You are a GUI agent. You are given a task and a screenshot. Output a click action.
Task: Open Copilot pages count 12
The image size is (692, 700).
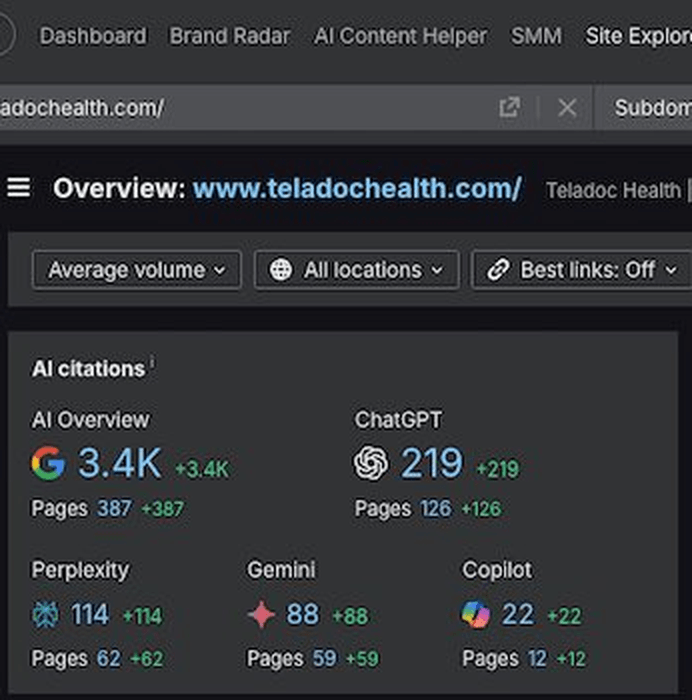click(537, 659)
